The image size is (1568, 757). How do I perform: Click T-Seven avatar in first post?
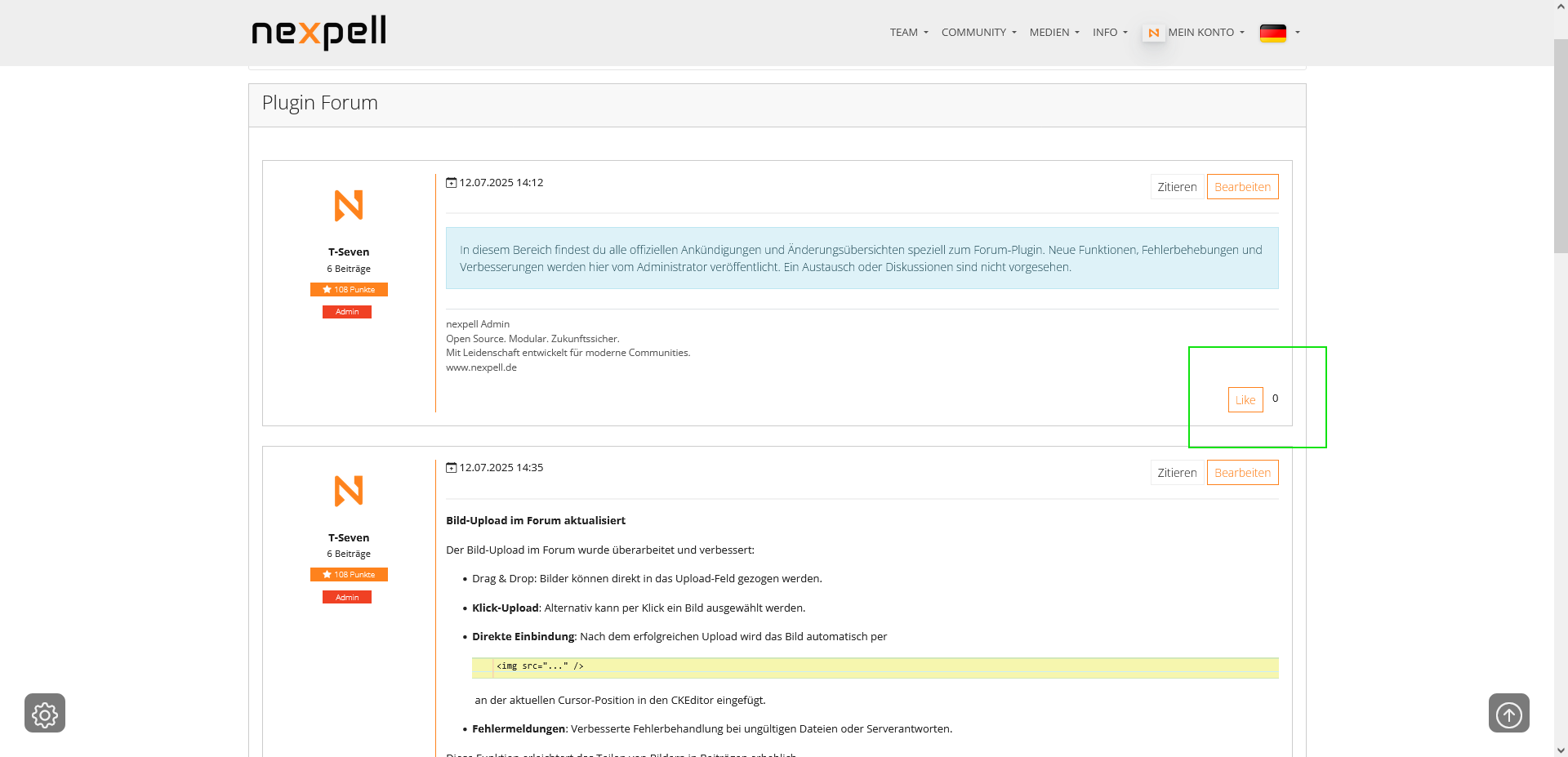(x=349, y=206)
